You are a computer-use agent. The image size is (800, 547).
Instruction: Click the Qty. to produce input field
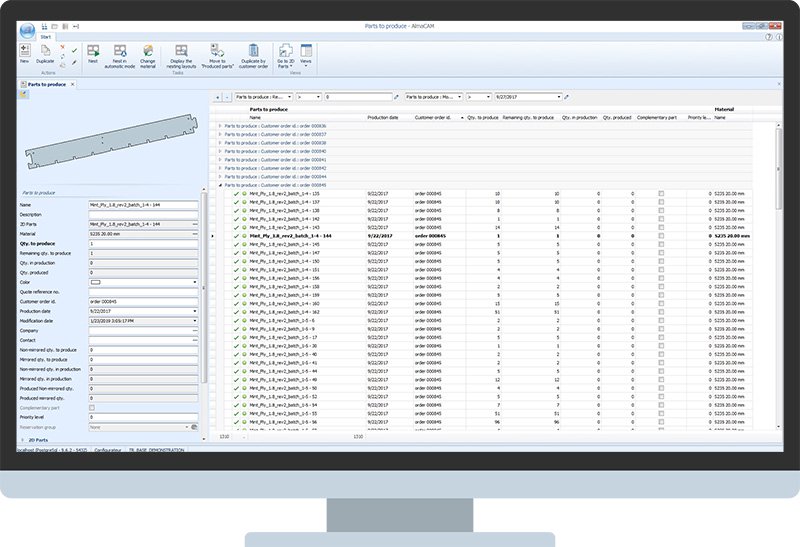point(144,243)
